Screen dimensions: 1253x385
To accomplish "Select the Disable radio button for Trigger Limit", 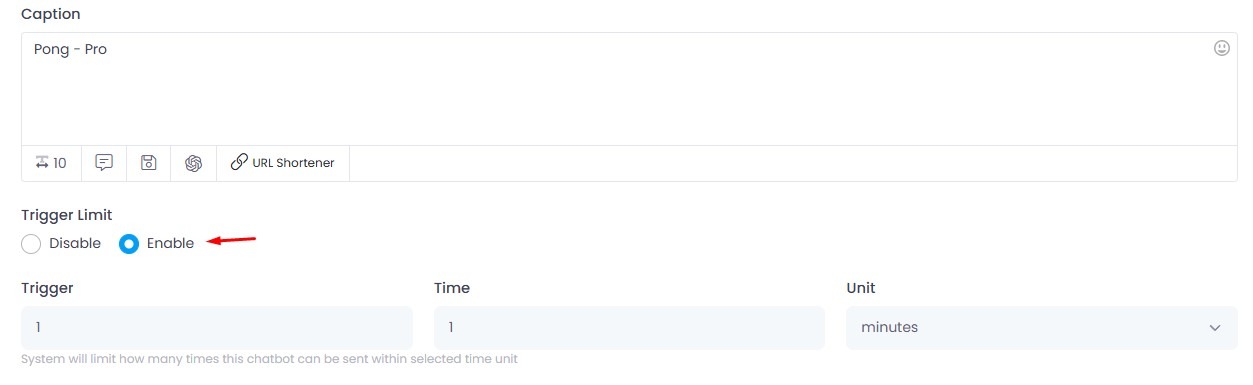I will pos(31,244).
